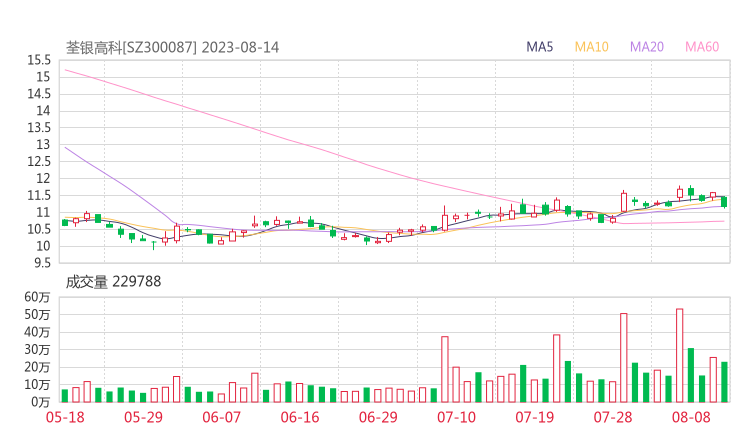Click the MA20 legend label
The width and height of the screenshot is (740, 440).
647,47
